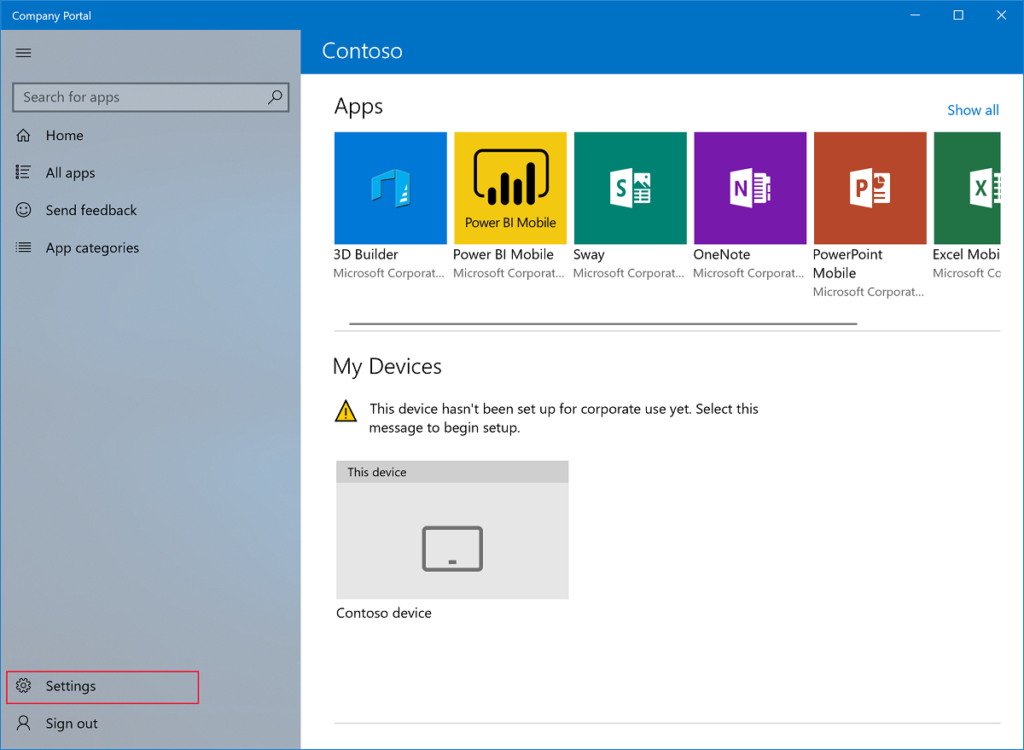Viewport: 1024px width, 750px height.
Task: Toggle the hamburger navigation menu
Action: pyautogui.click(x=24, y=53)
